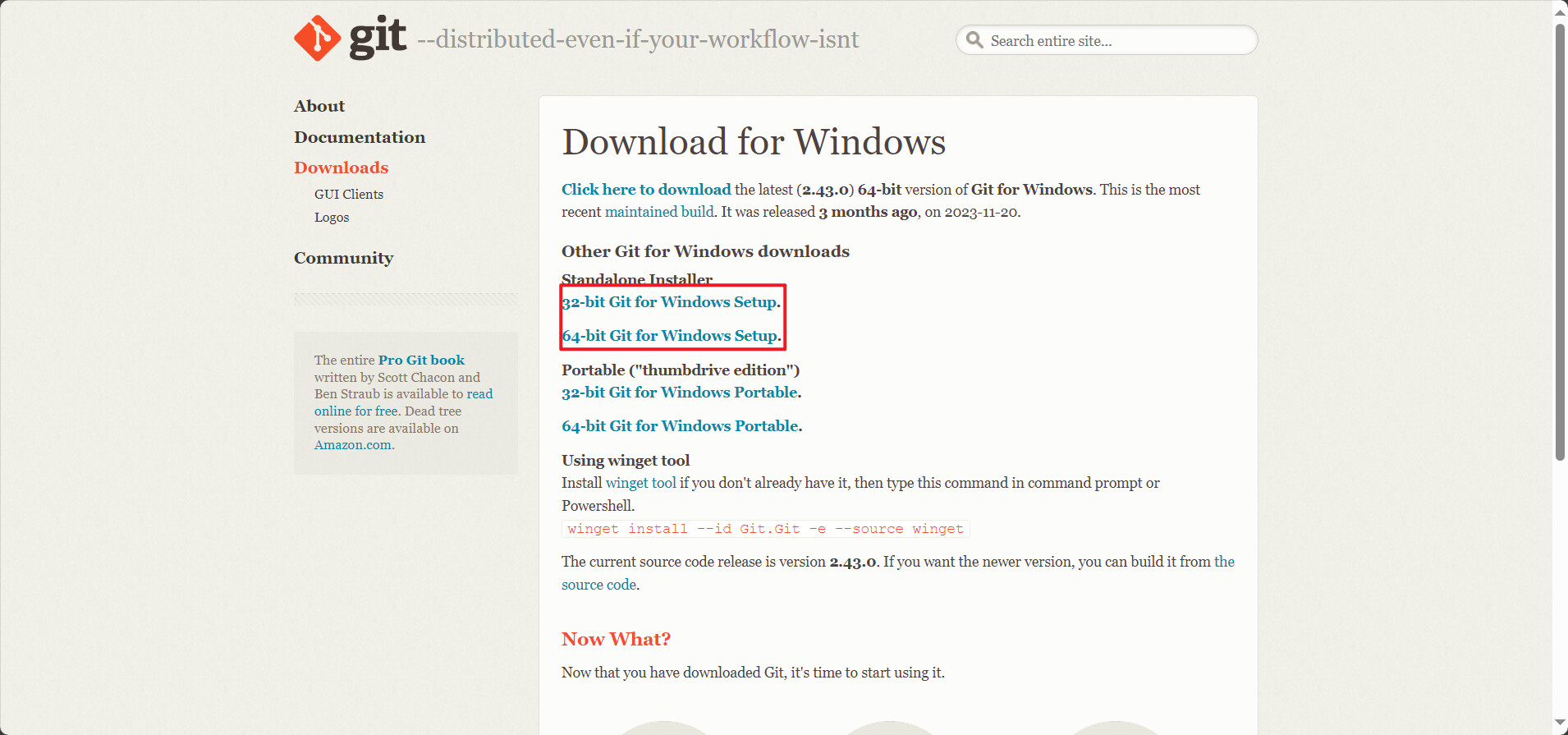The height and width of the screenshot is (735, 1568).
Task: Click the scrollbar down arrow
Action: pyautogui.click(x=1560, y=724)
